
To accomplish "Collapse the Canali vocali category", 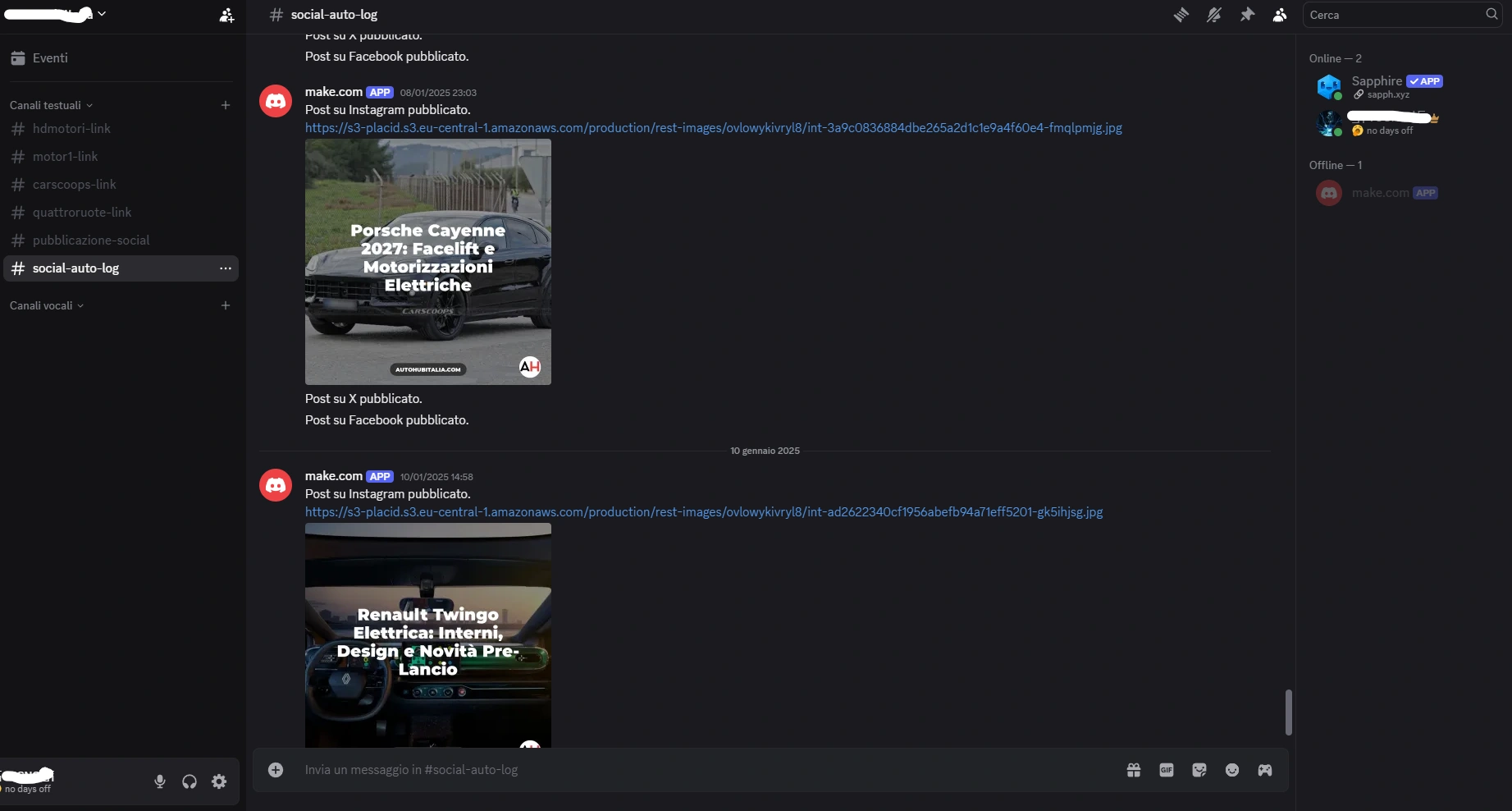I will point(47,305).
